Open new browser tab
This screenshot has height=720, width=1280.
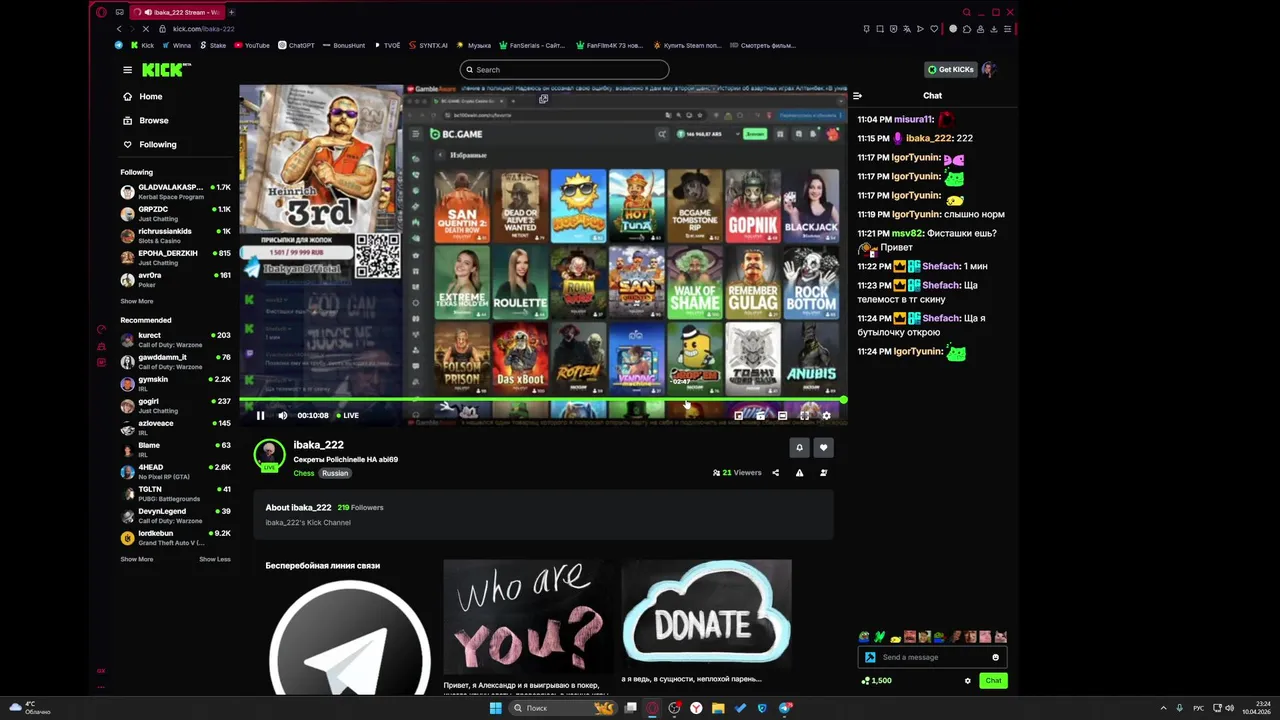pyautogui.click(x=231, y=12)
